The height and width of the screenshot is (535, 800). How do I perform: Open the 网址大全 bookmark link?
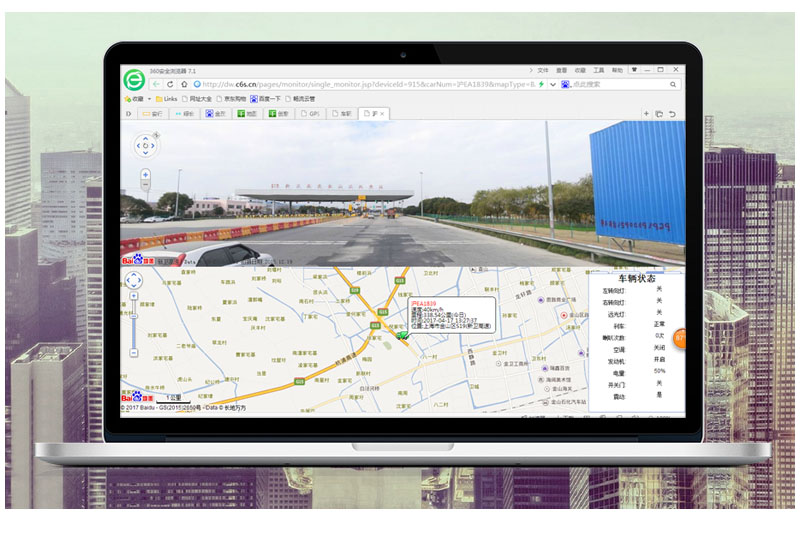pos(197,99)
